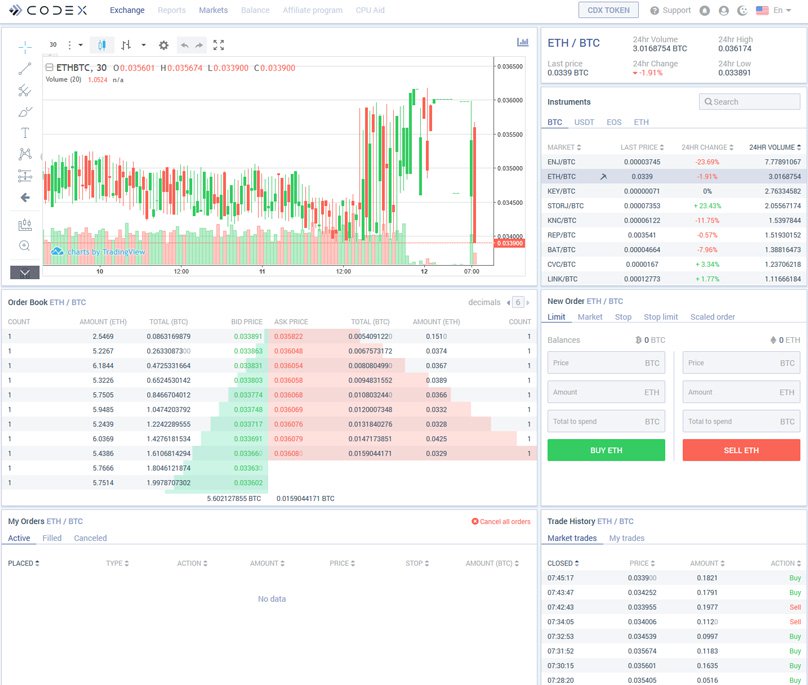Screen dimensions: 808x685
Task: Click the Amount field in New Order form
Action: [605, 392]
